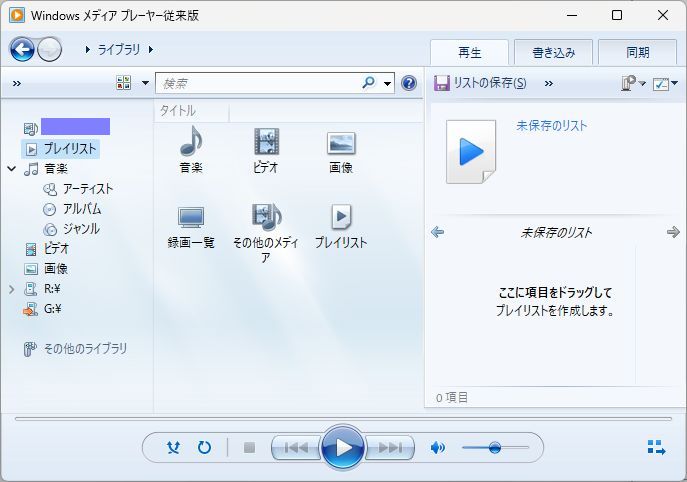Select the G:¥ drive in tree
This screenshot has height=482, width=687.
click(x=53, y=309)
